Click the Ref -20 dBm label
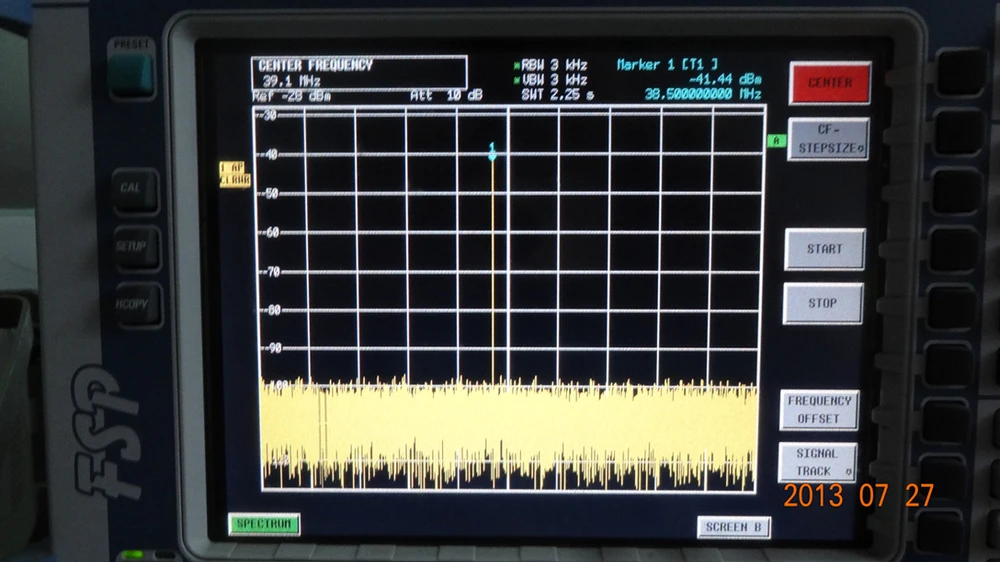This screenshot has width=1000, height=562. point(291,96)
